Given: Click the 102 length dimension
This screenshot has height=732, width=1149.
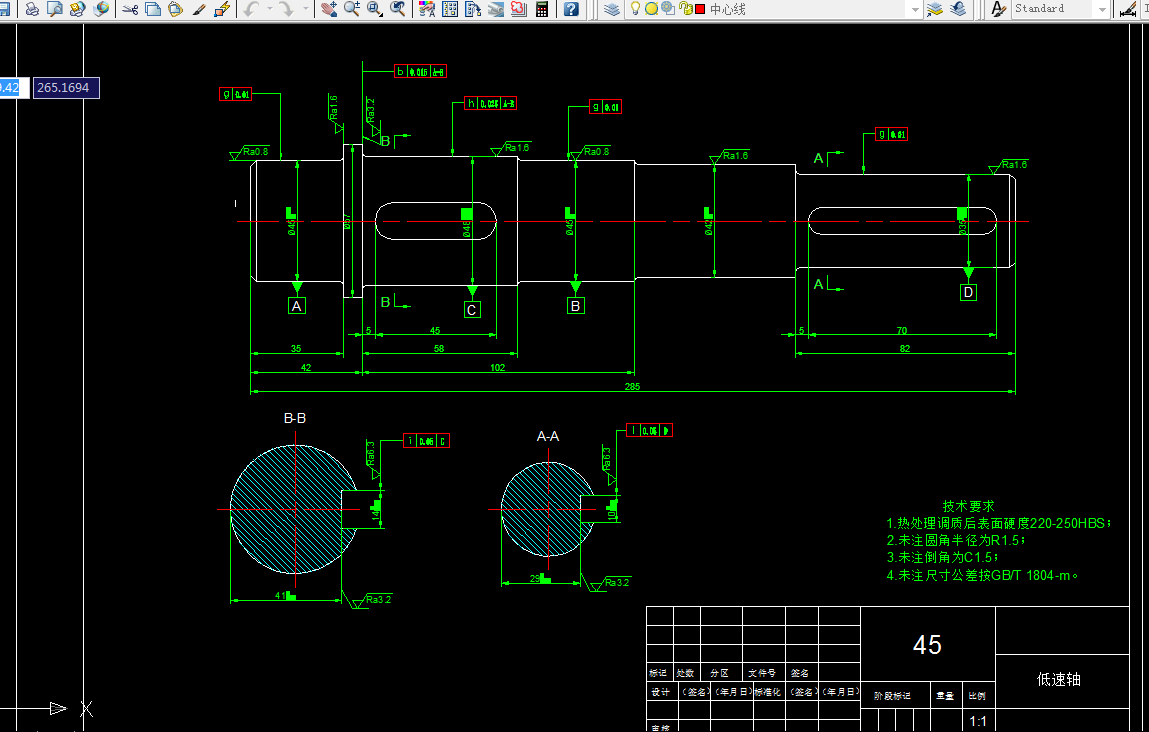Looking at the screenshot, I should tap(497, 367).
